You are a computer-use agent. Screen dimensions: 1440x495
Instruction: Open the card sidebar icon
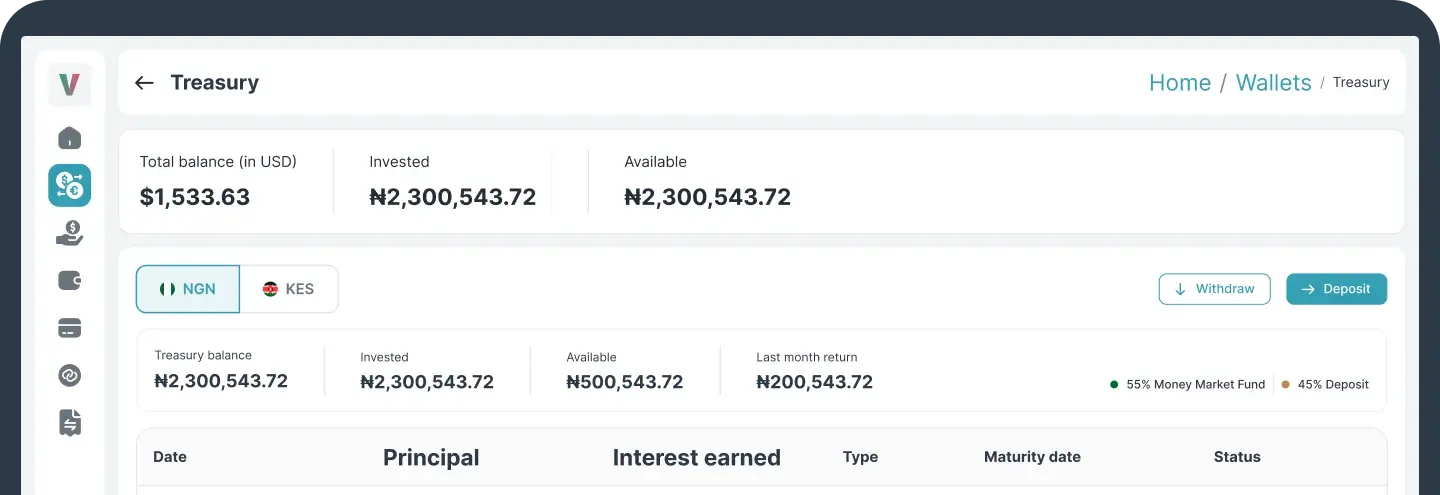69,328
